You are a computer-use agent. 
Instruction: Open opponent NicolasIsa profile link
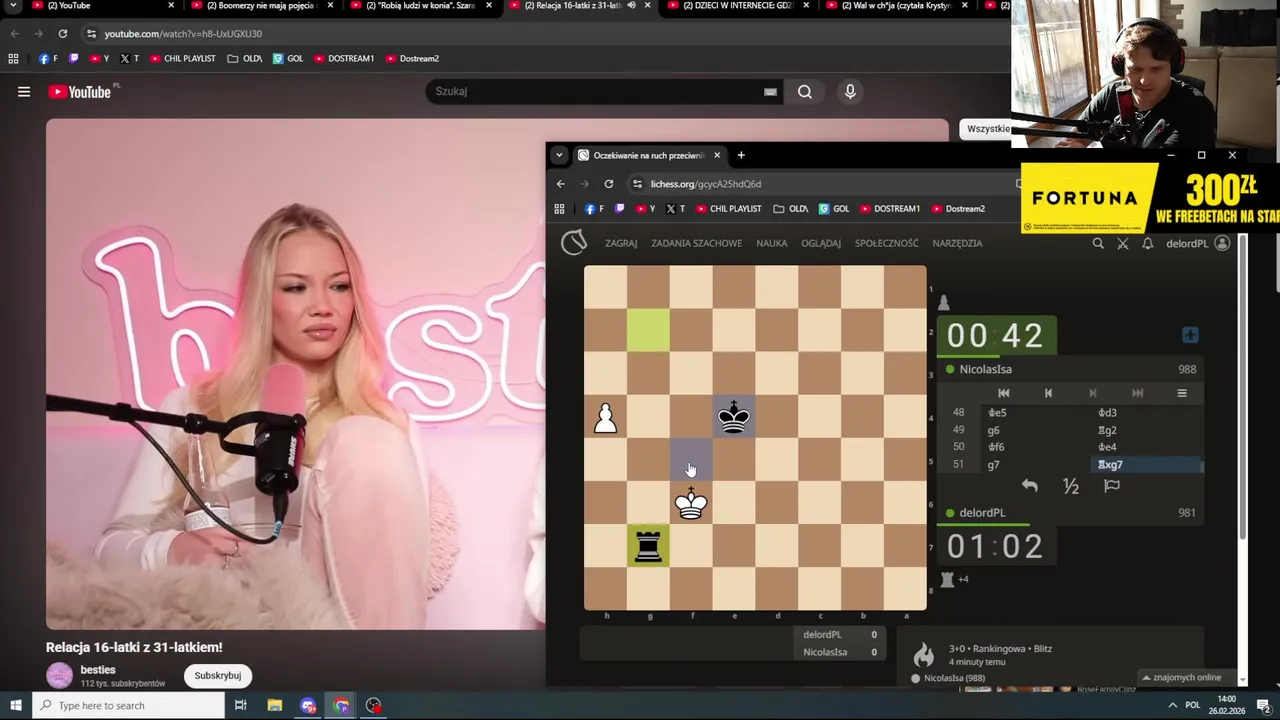click(x=985, y=369)
